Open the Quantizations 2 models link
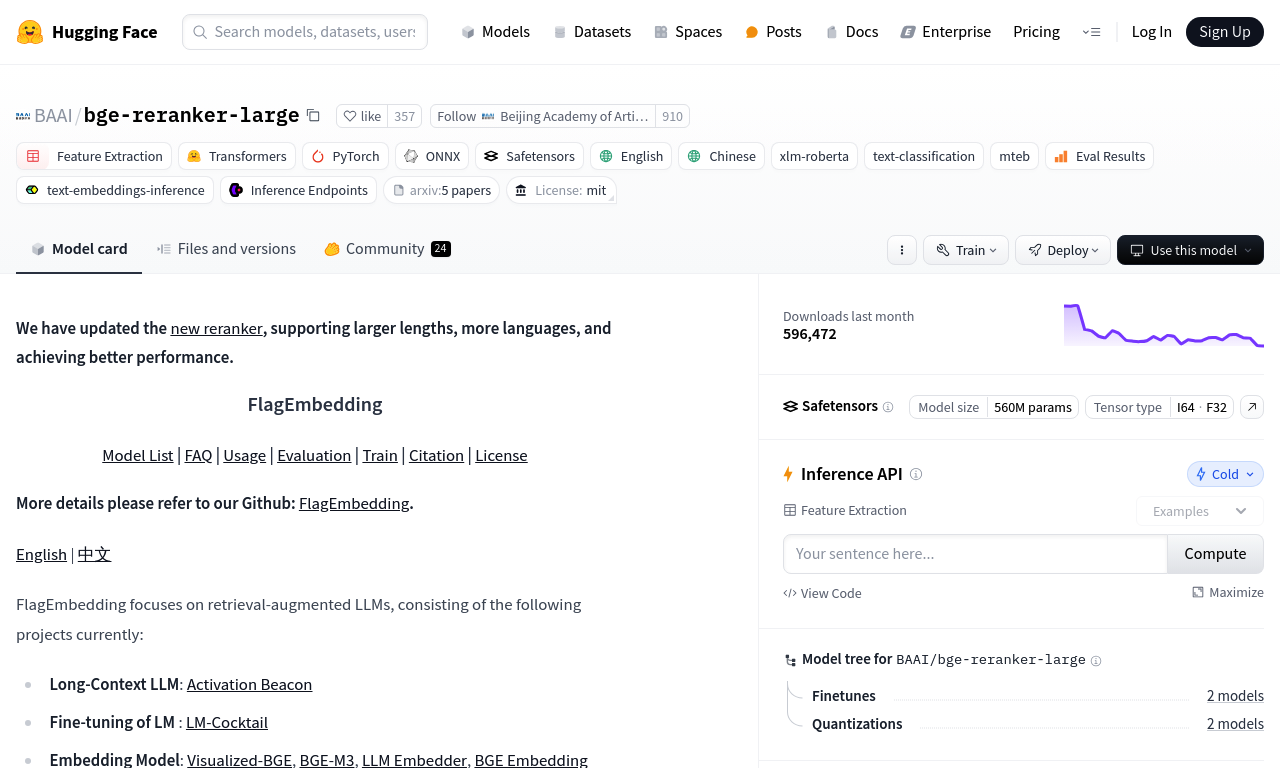The height and width of the screenshot is (768, 1280). click(x=1235, y=724)
